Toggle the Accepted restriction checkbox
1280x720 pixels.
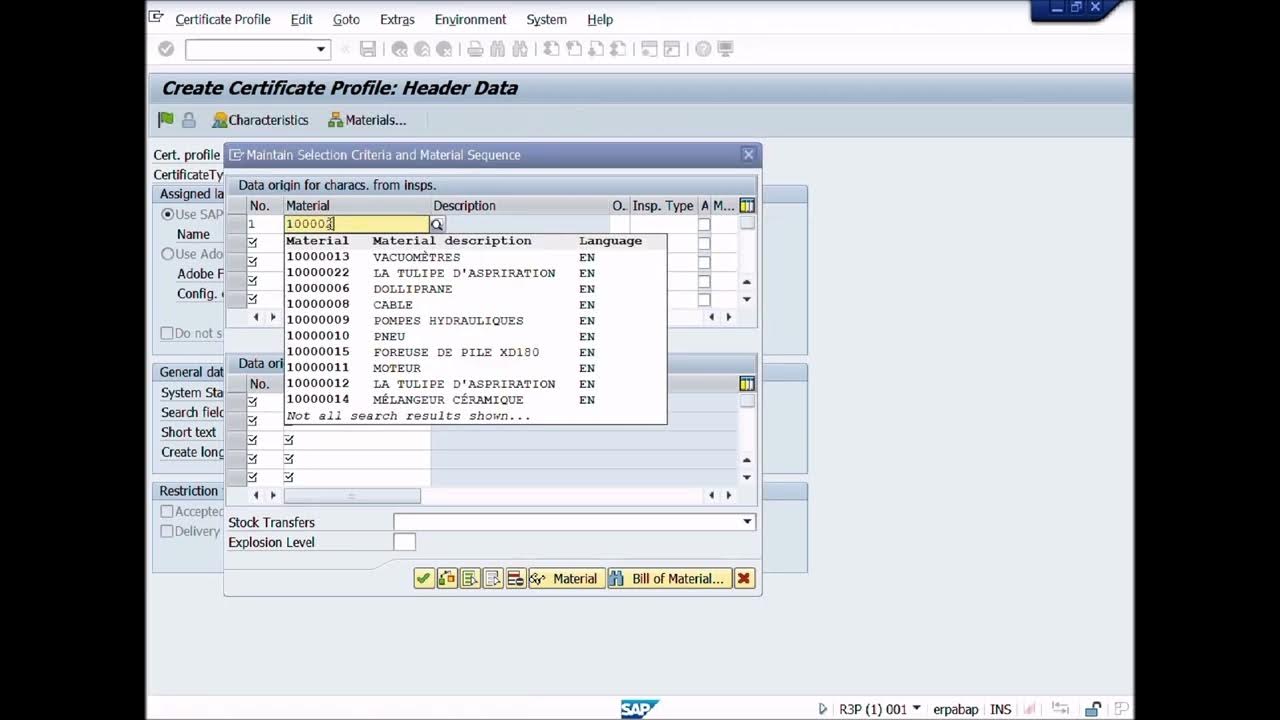tap(167, 511)
